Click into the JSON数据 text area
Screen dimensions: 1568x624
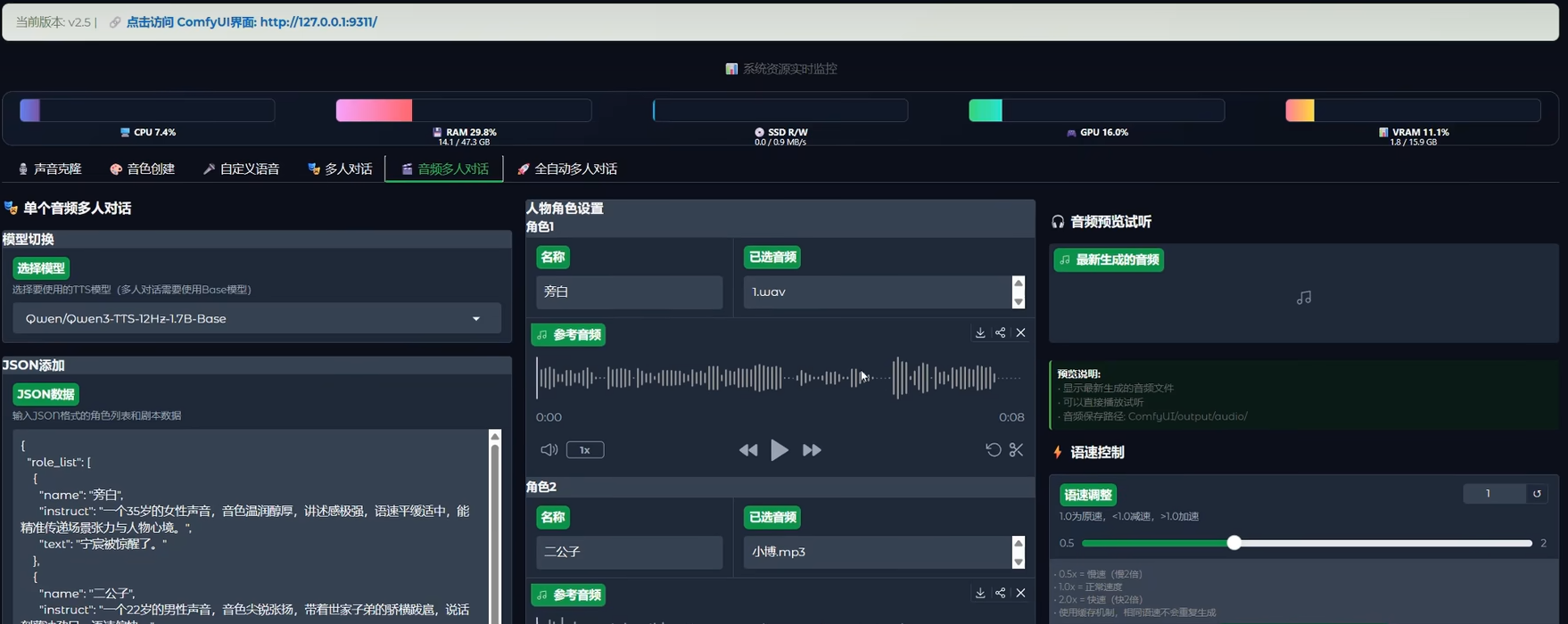[250, 526]
